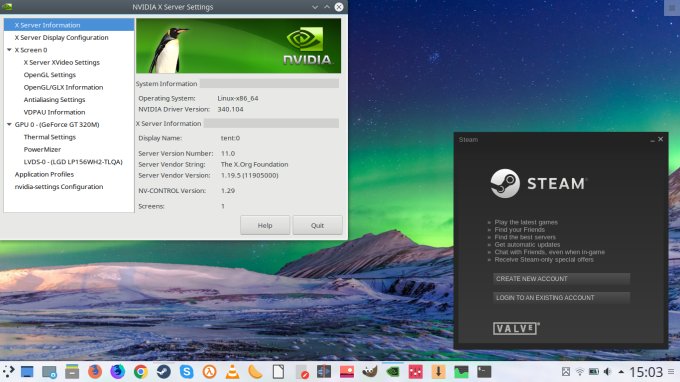Minimize the Steam window
The height and width of the screenshot is (382, 680).
pos(652,140)
